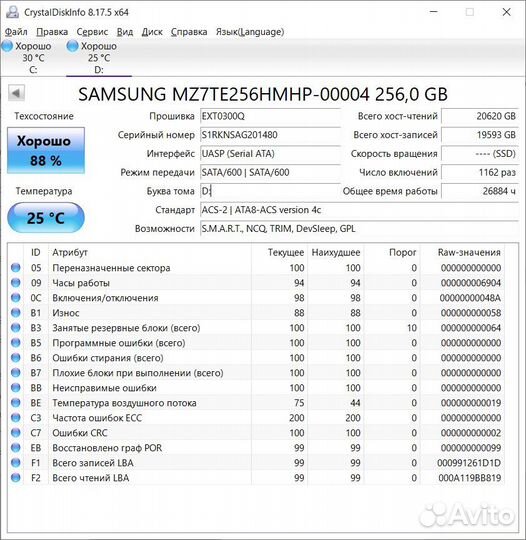Click total host reads value 20620 GB
The image size is (526, 540).
[x=480, y=116]
